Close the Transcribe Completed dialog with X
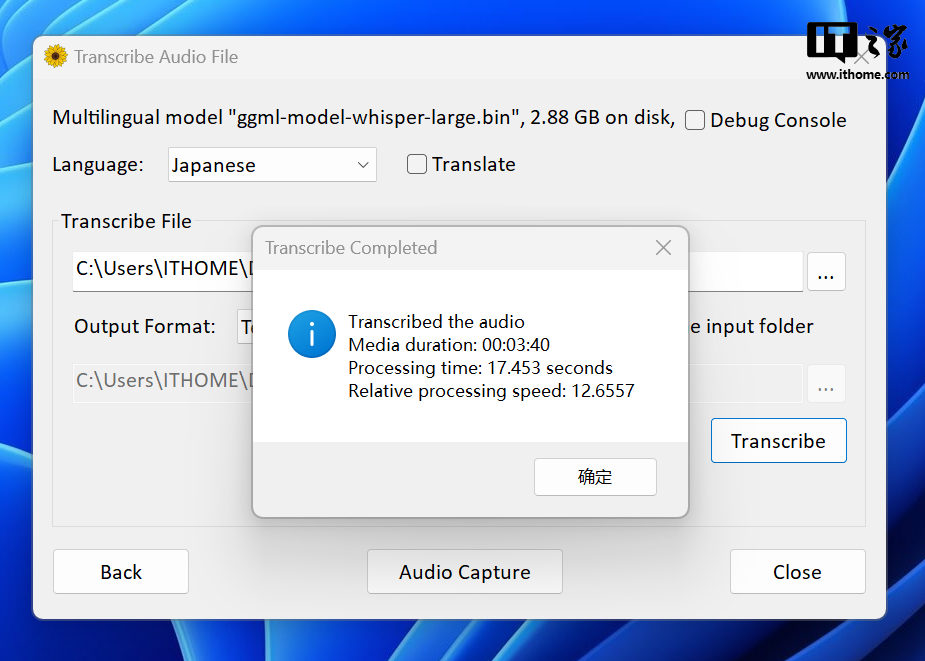925x661 pixels. point(663,248)
